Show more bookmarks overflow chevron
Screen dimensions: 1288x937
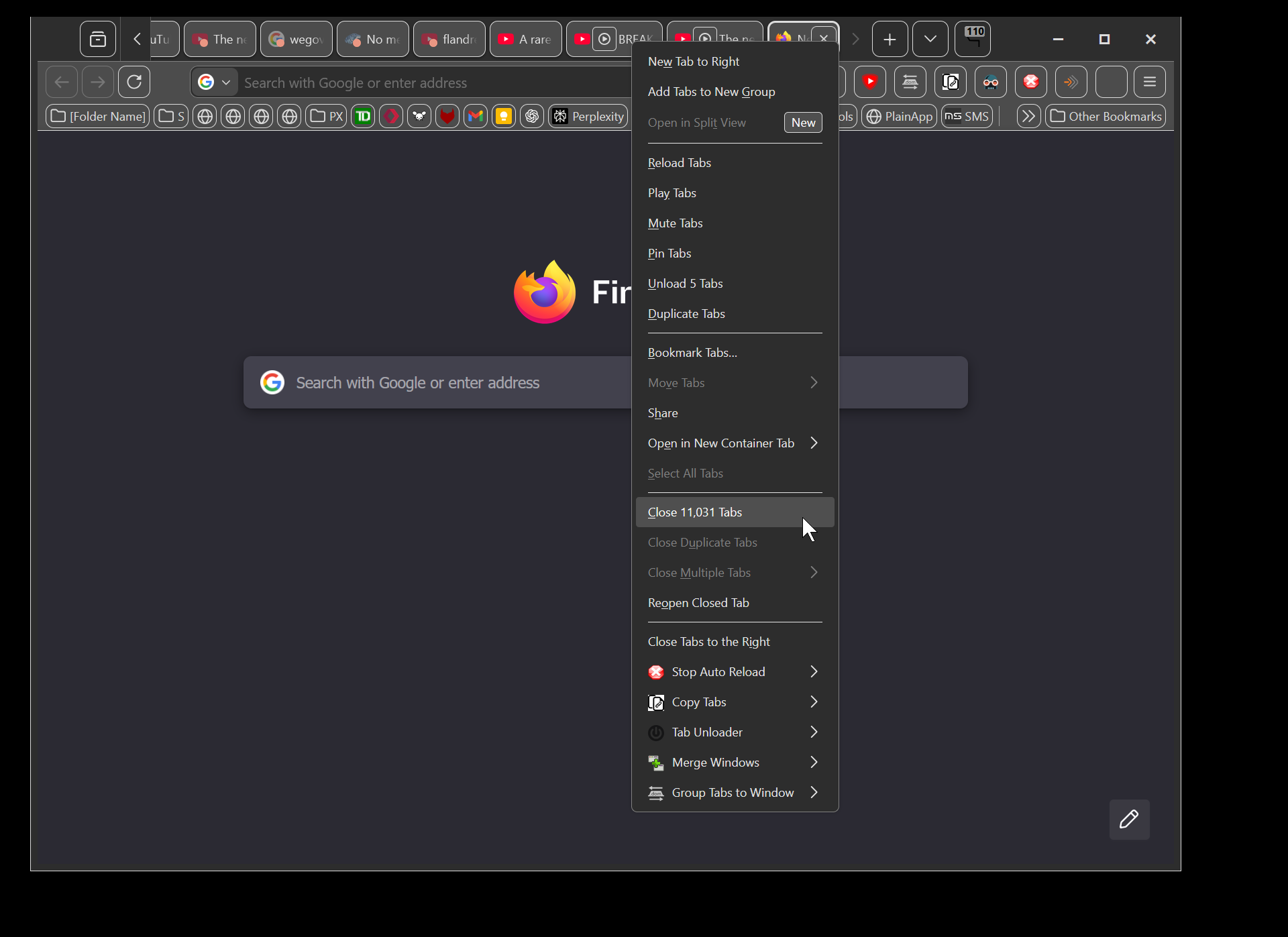1028,117
